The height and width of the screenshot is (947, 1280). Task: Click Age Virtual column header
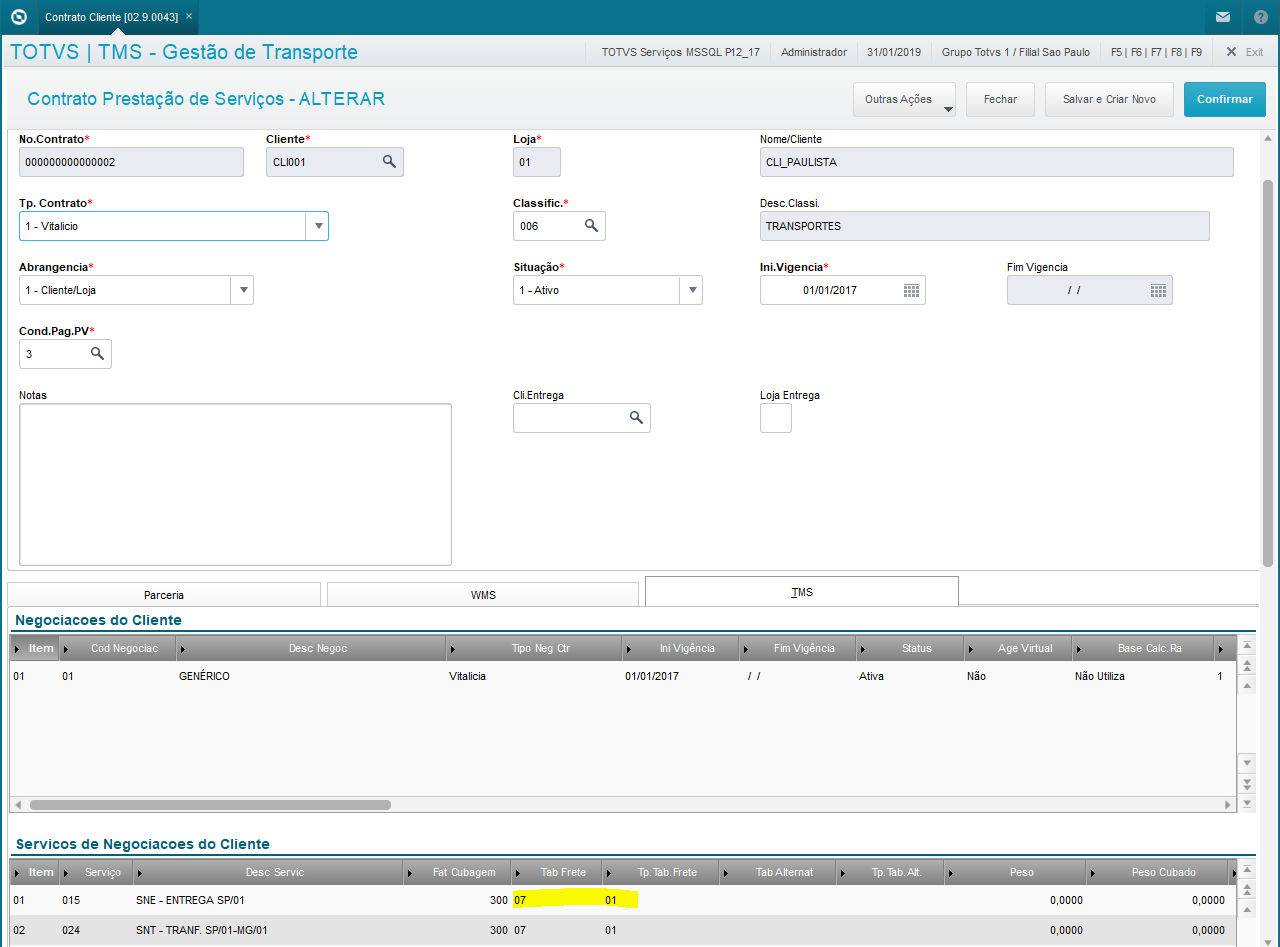(x=1018, y=648)
